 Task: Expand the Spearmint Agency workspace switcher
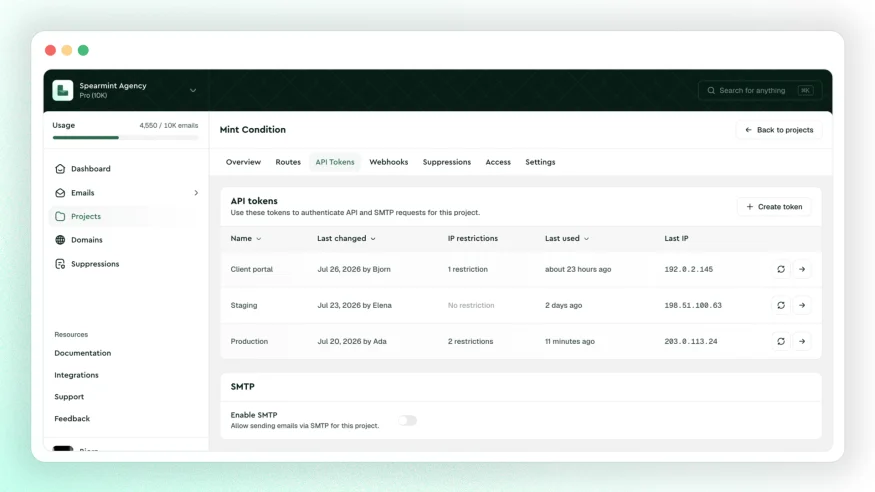pos(193,90)
